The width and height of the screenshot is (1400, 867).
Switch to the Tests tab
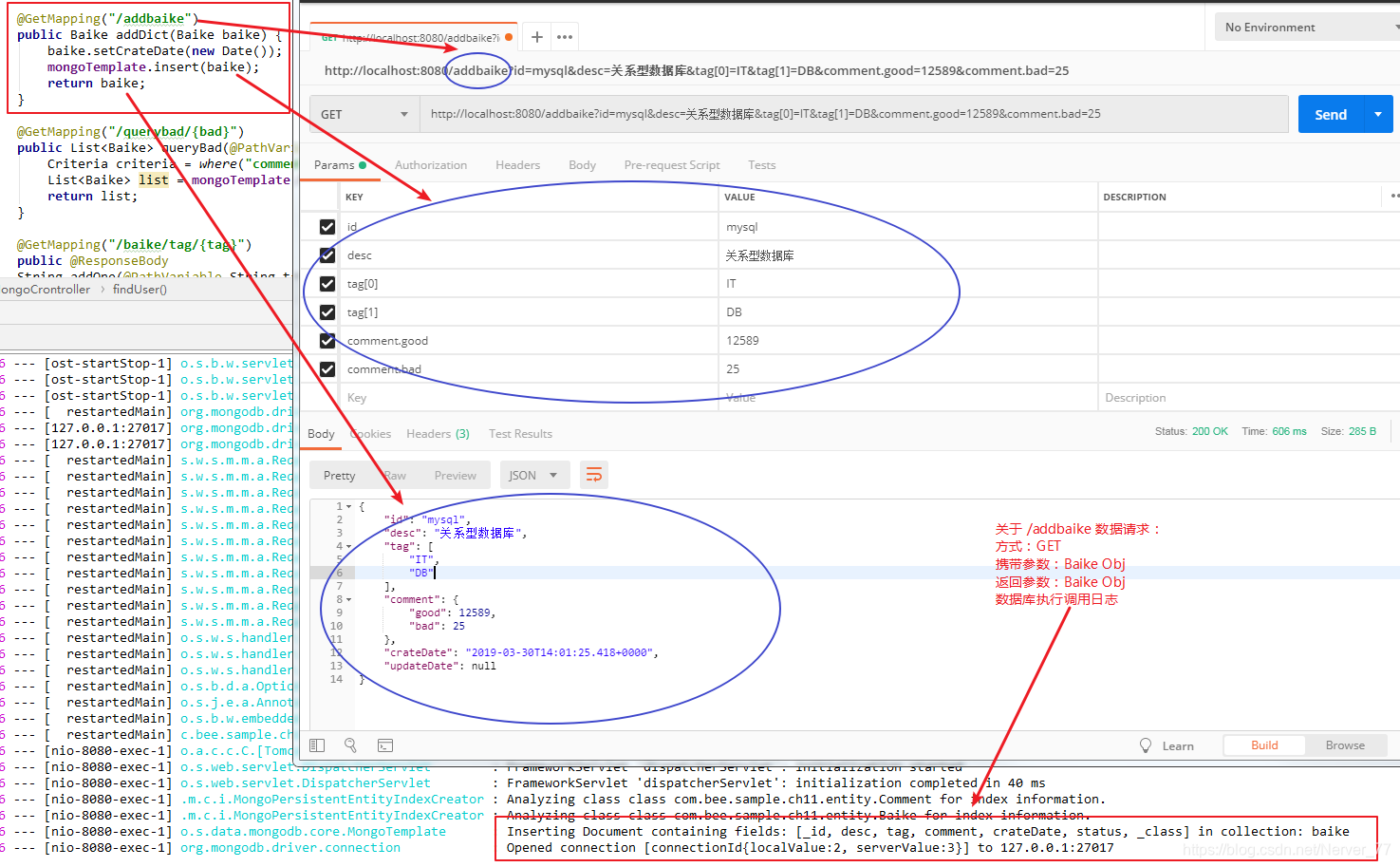[x=761, y=165]
